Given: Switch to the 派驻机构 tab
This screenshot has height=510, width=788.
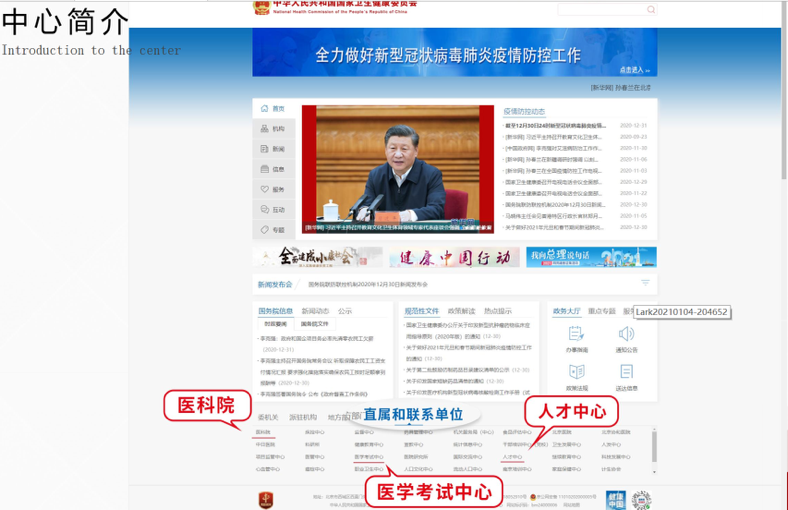Looking at the screenshot, I should (x=303, y=417).
